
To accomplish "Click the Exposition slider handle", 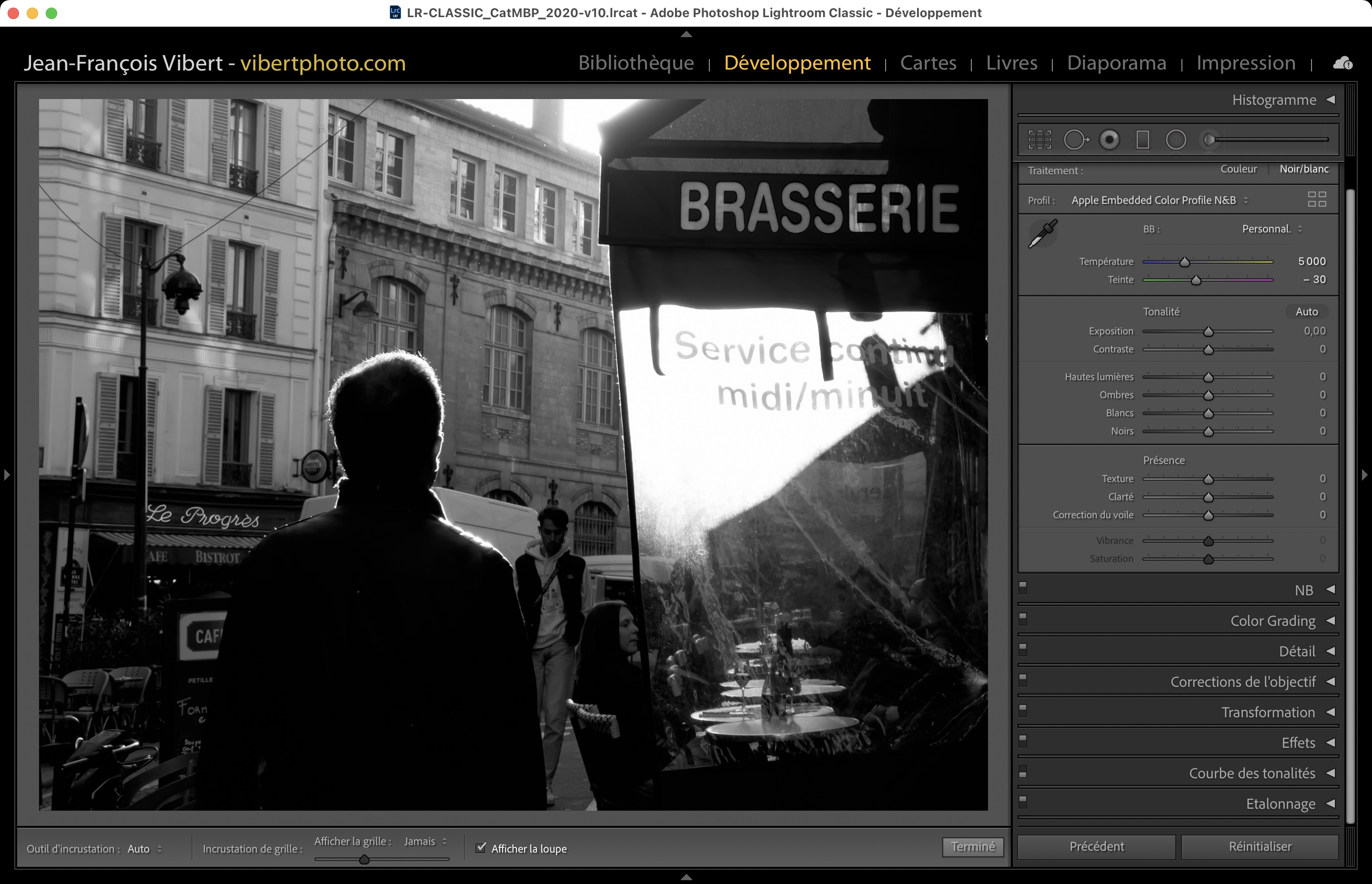I will pyautogui.click(x=1208, y=332).
